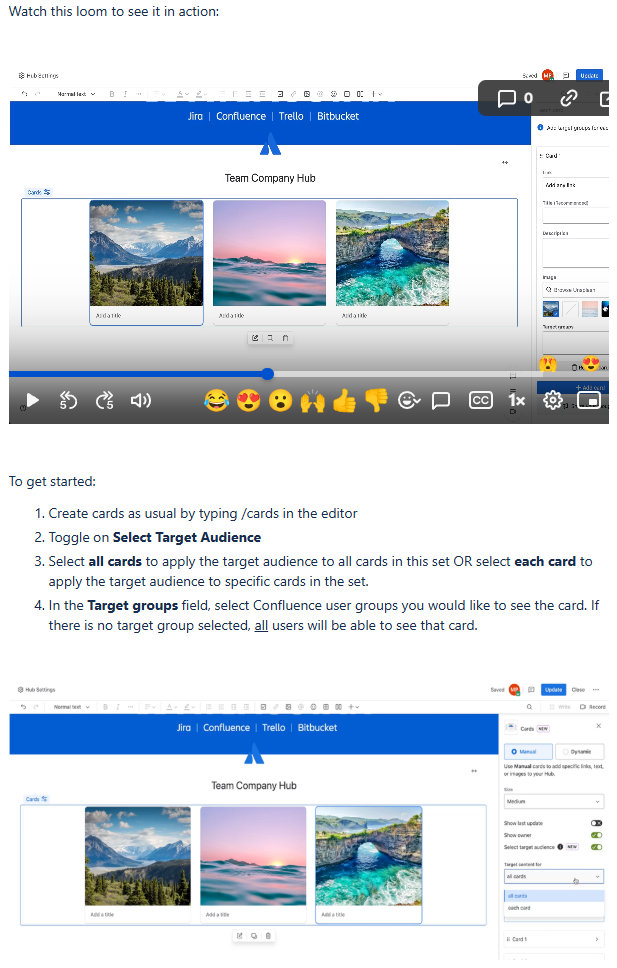Play the Loom video
This screenshot has width=617, height=968.
(x=33, y=401)
